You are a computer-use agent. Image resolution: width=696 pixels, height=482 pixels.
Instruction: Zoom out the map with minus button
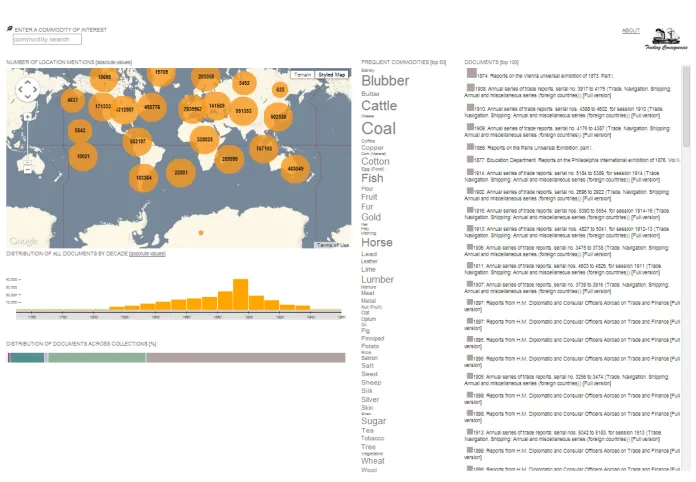[28, 170]
